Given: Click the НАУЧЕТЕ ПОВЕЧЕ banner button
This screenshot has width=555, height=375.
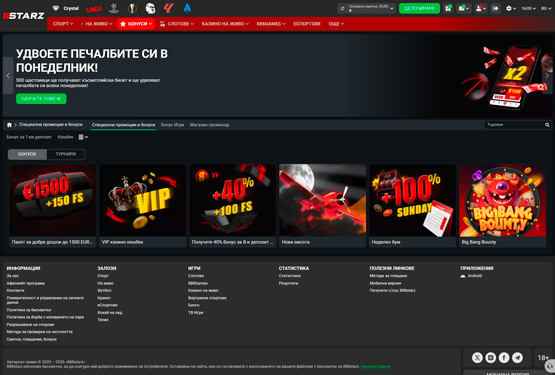Looking at the screenshot, I should pyautogui.click(x=41, y=99).
